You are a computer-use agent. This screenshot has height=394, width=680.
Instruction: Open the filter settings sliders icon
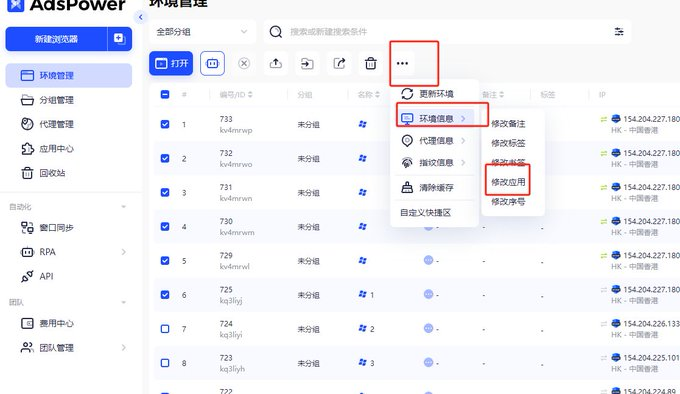(619, 31)
